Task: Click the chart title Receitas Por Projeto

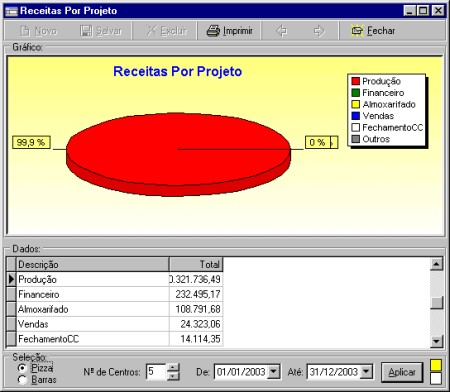Action: coord(178,71)
